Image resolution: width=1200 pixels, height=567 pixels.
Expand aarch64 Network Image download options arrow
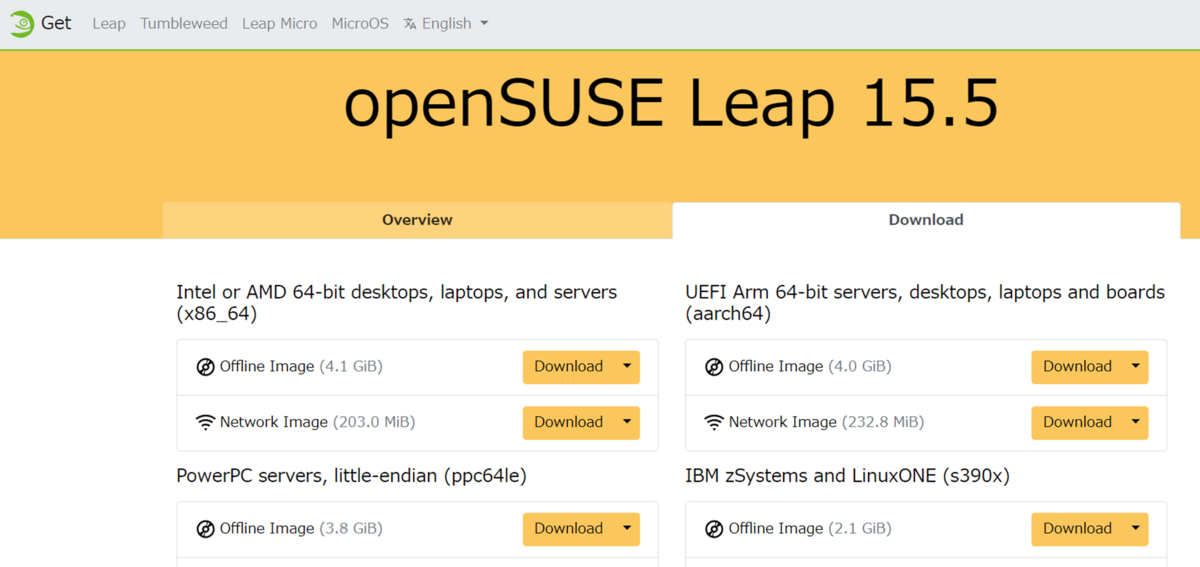point(1135,422)
